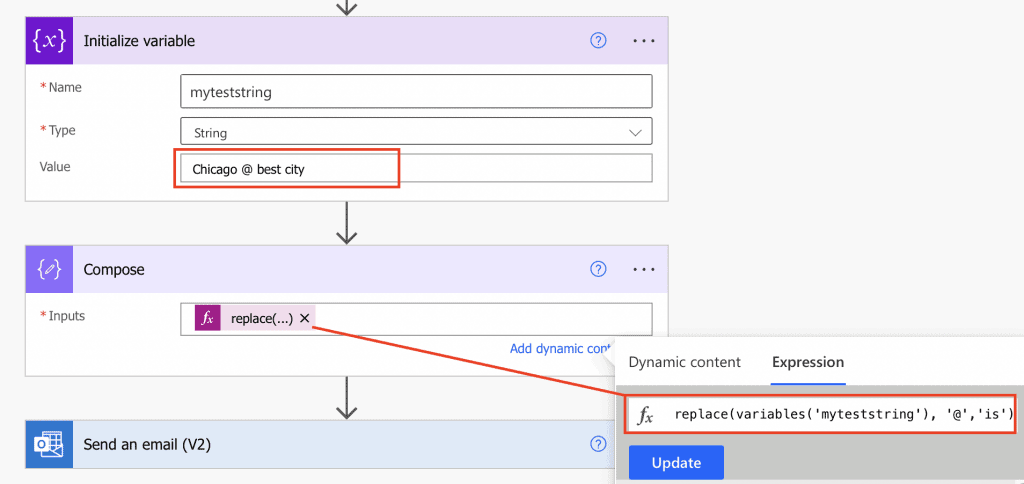The image size is (1024, 484).
Task: Click the Outlook icon on Send an email
Action: tap(50, 445)
